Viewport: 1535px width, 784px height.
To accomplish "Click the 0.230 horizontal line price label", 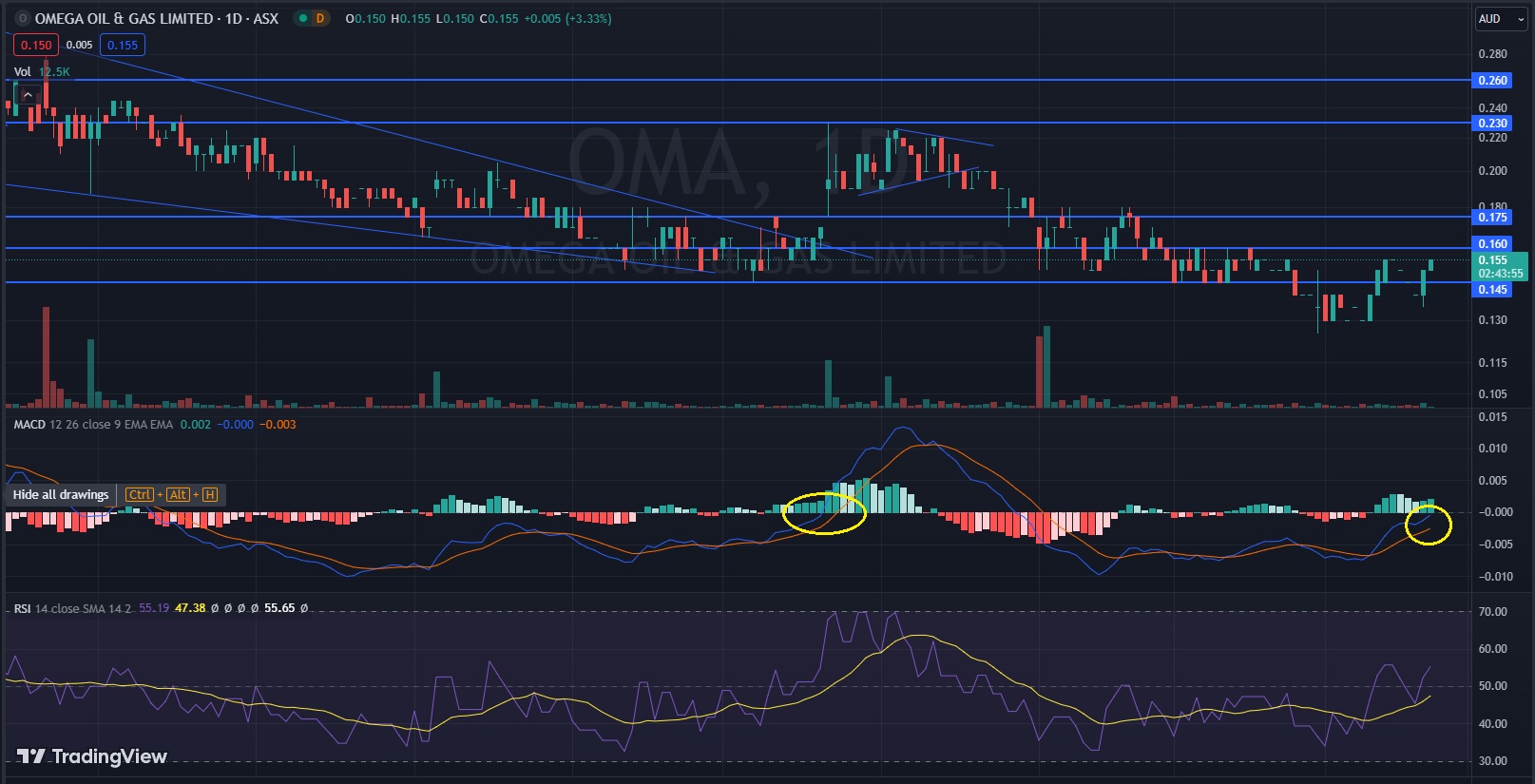I will point(1492,123).
